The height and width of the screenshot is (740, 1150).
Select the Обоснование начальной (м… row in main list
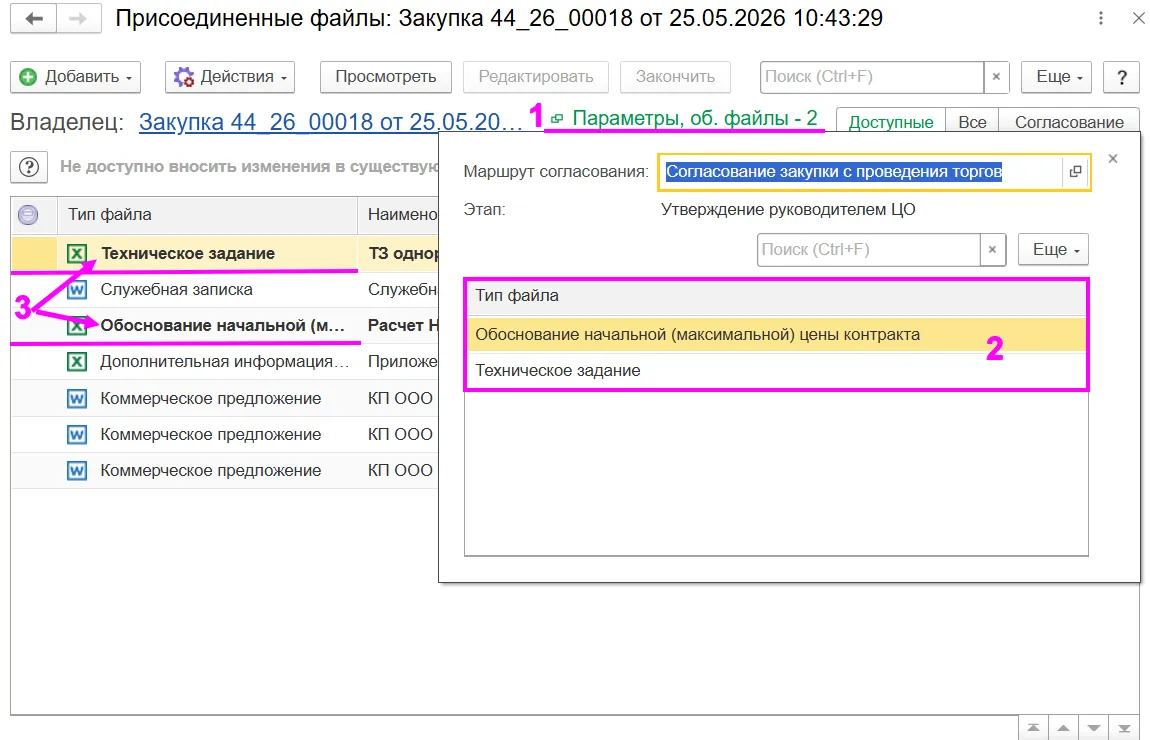pos(222,326)
